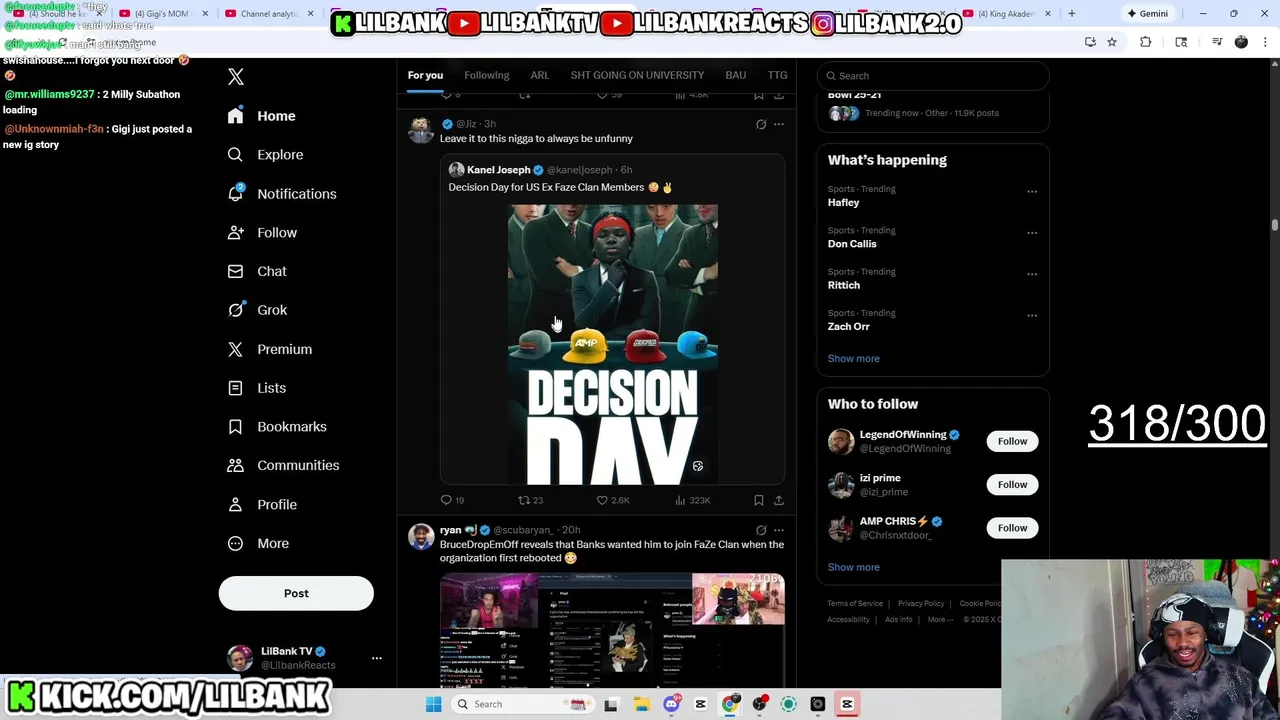
Task: Bookmark this page with Chrome star icon
Action: point(1112,42)
